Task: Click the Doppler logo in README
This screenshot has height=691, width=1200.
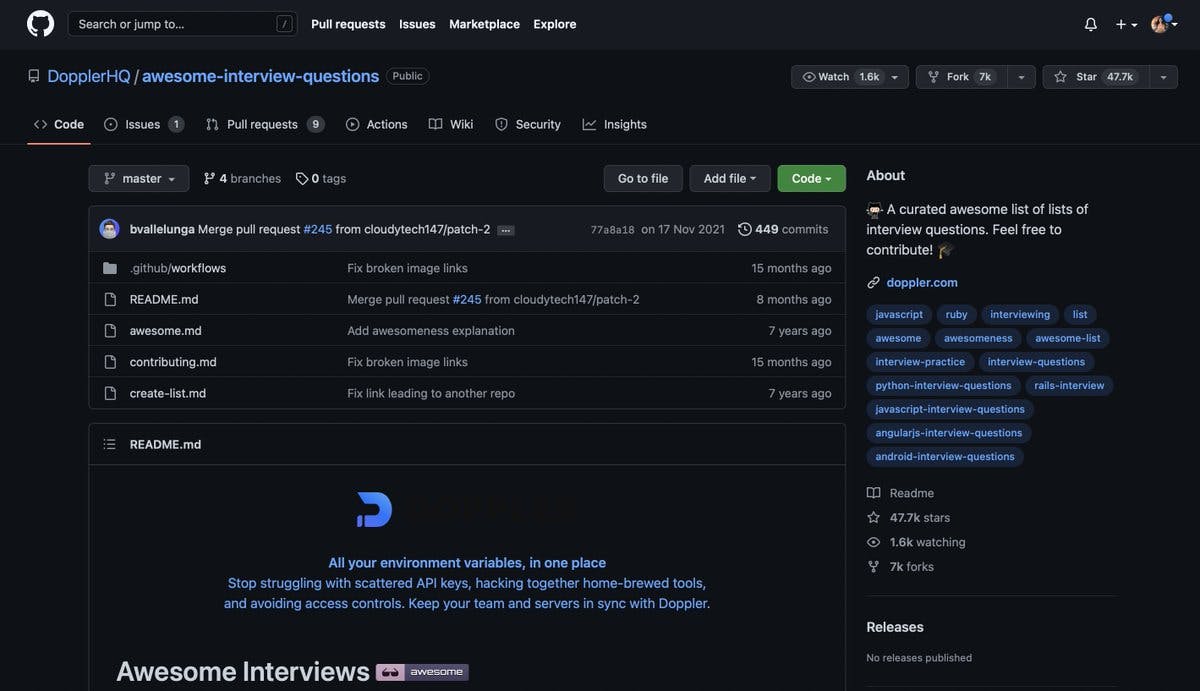Action: (x=375, y=509)
